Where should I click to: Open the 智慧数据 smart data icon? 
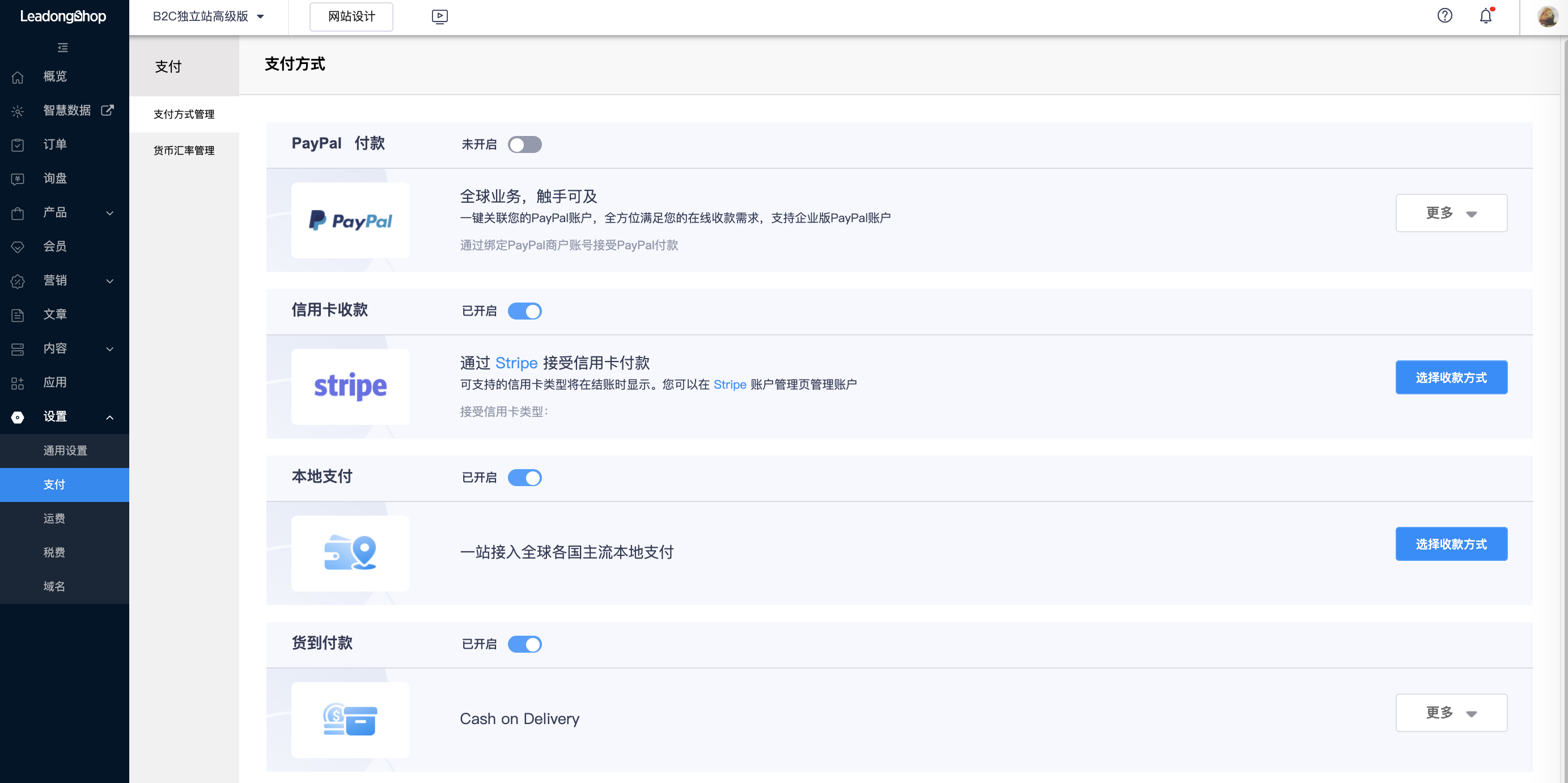point(18,110)
